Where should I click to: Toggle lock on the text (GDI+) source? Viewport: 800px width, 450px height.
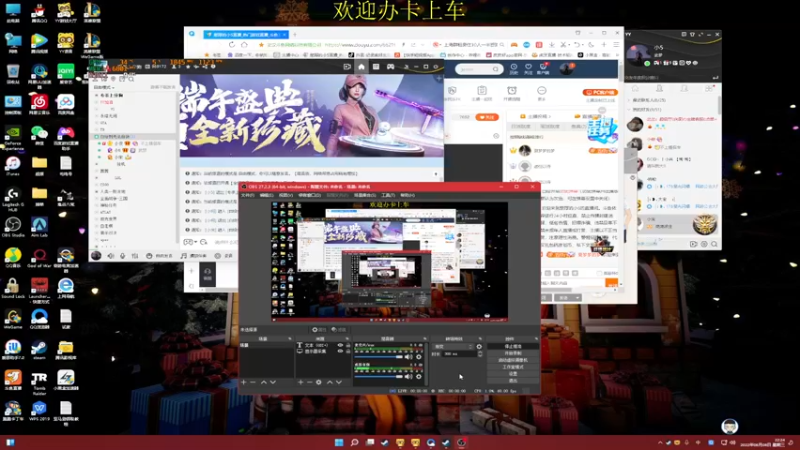click(x=348, y=345)
